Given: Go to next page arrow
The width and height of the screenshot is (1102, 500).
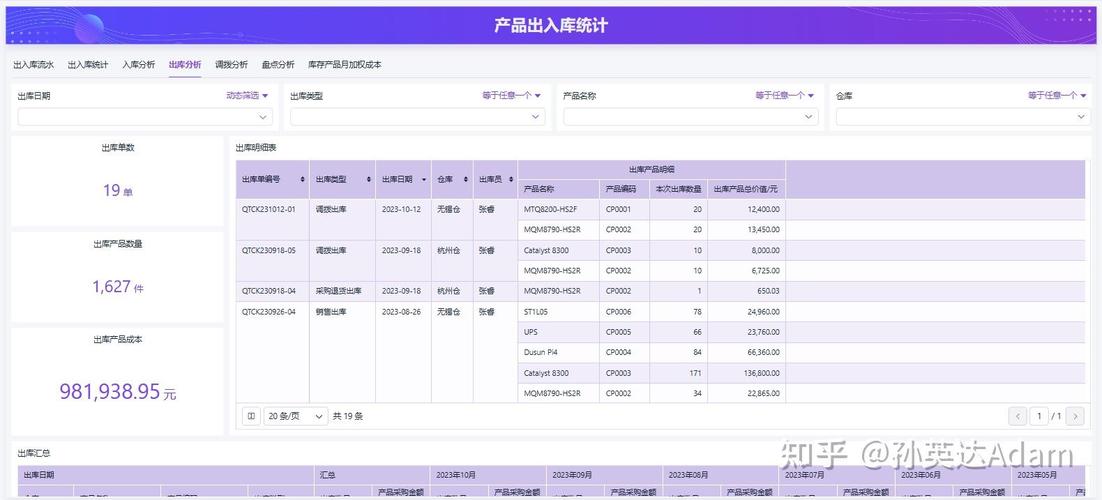Looking at the screenshot, I should (1075, 416).
